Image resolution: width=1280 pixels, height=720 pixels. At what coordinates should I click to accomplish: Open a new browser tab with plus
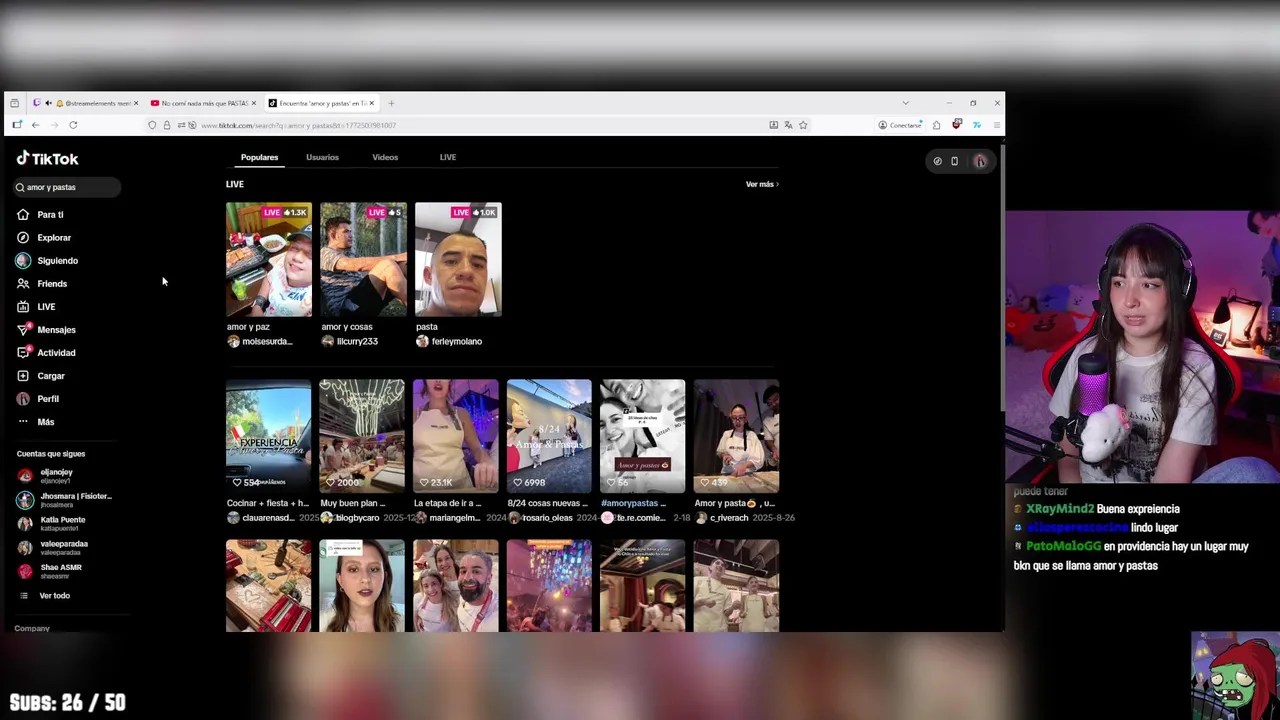point(391,103)
